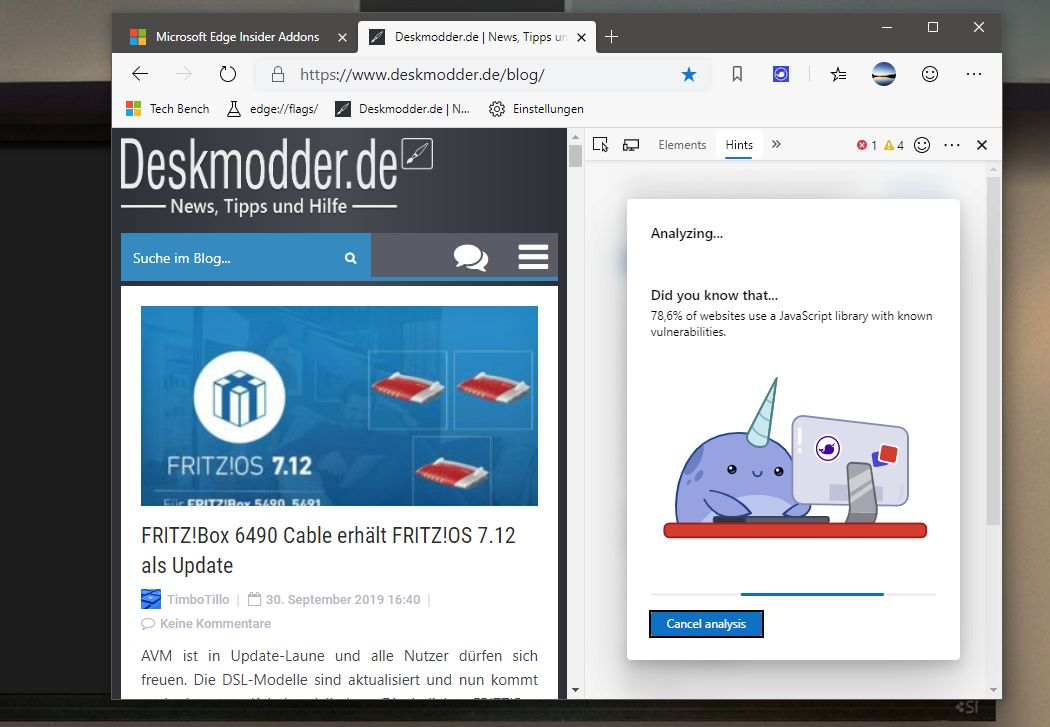Reload the page with the refresh icon

tap(228, 74)
